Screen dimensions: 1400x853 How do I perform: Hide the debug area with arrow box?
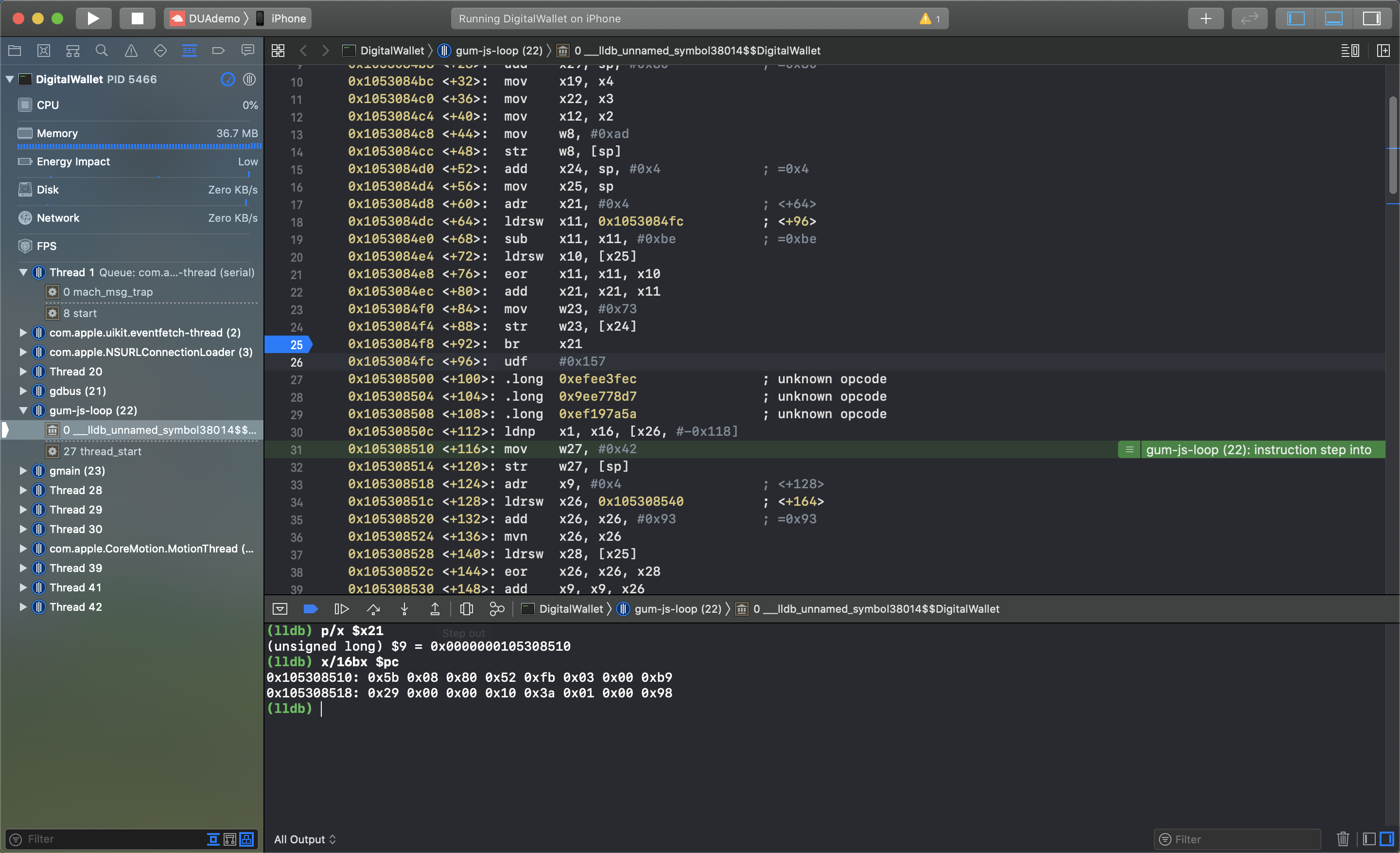click(x=280, y=609)
